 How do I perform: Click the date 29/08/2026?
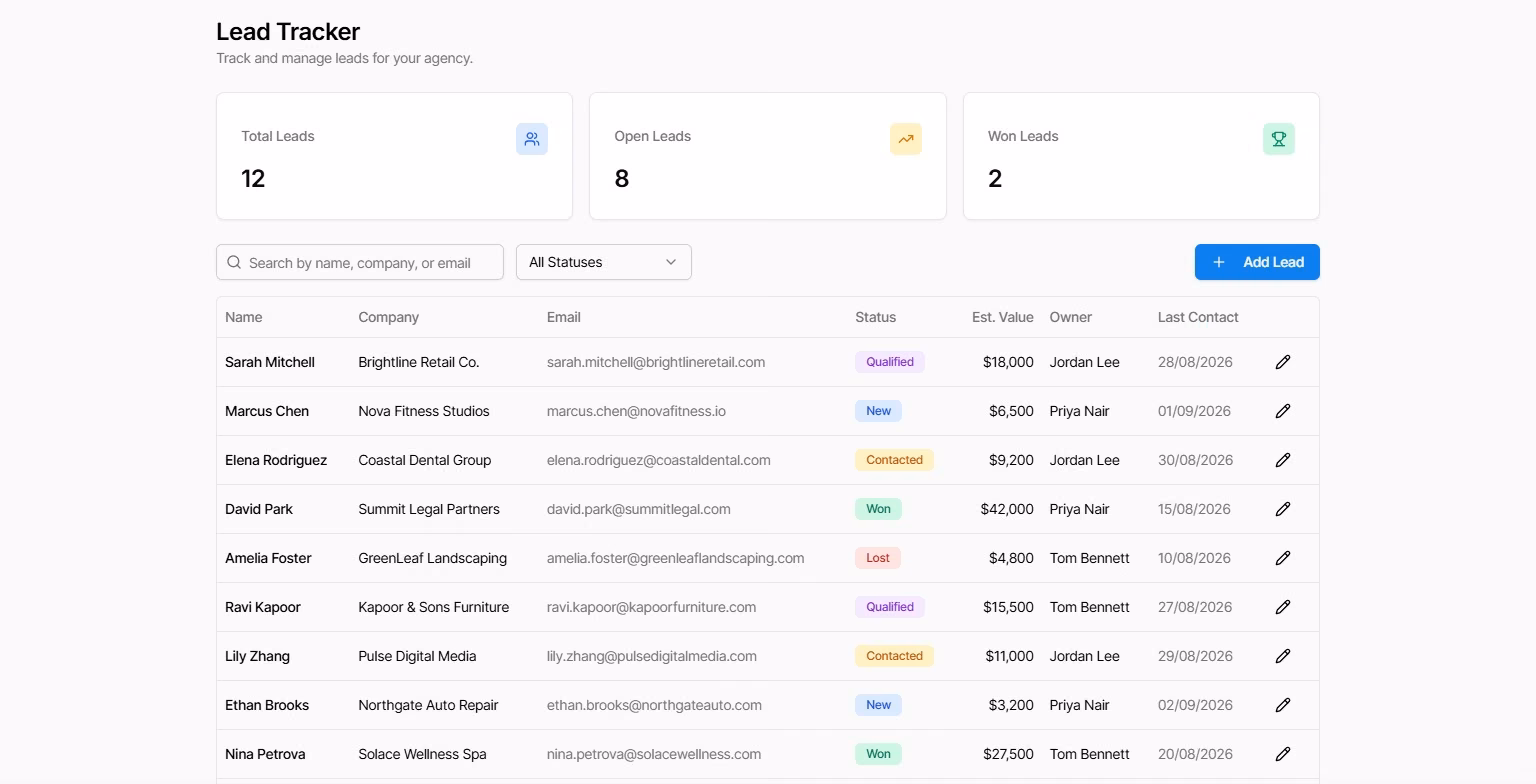tap(1194, 656)
